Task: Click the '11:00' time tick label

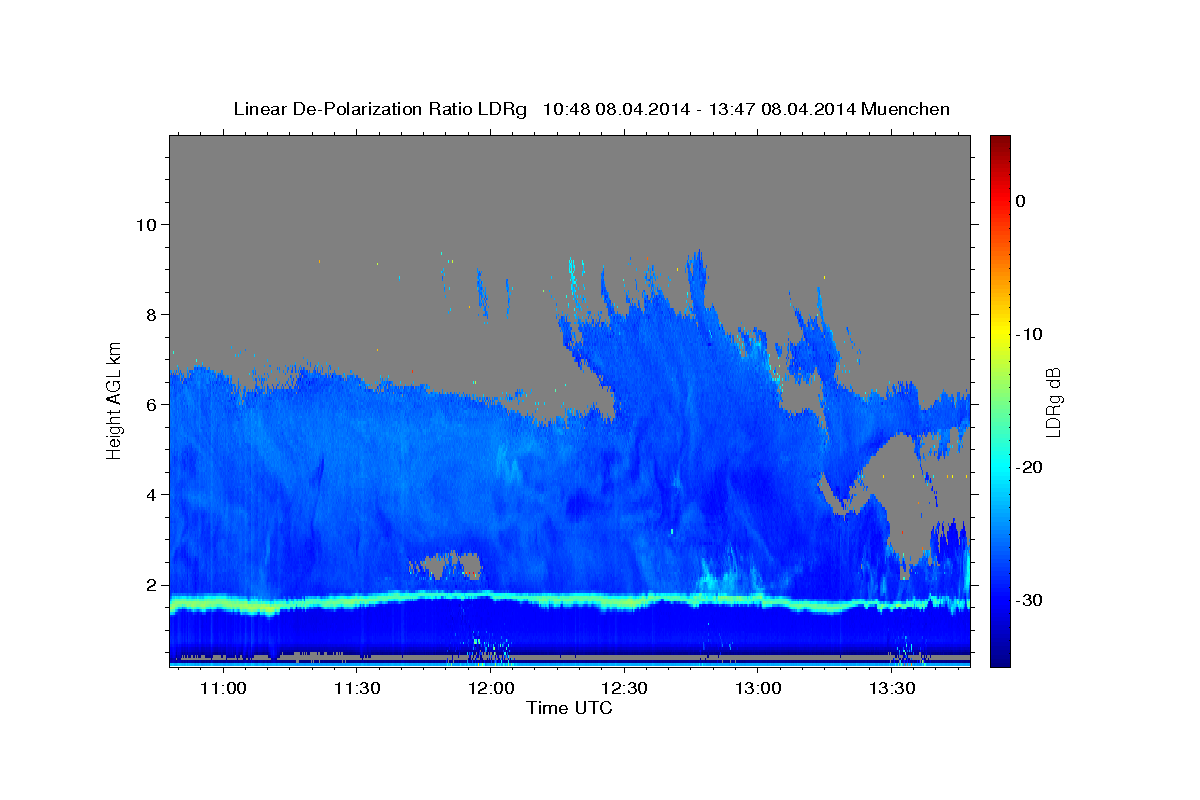Action: pyautogui.click(x=224, y=689)
